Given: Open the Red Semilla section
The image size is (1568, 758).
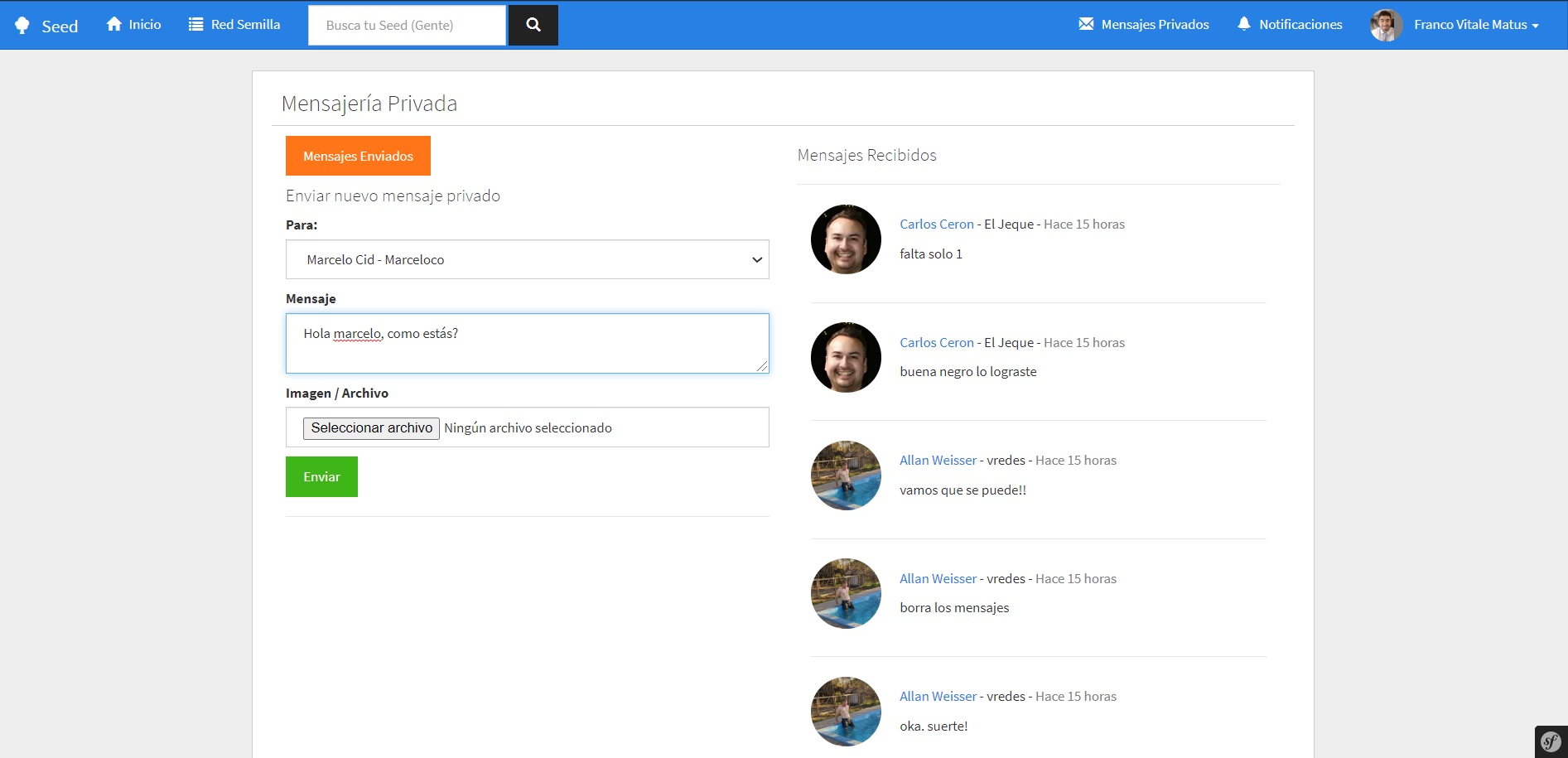Looking at the screenshot, I should click(x=234, y=23).
